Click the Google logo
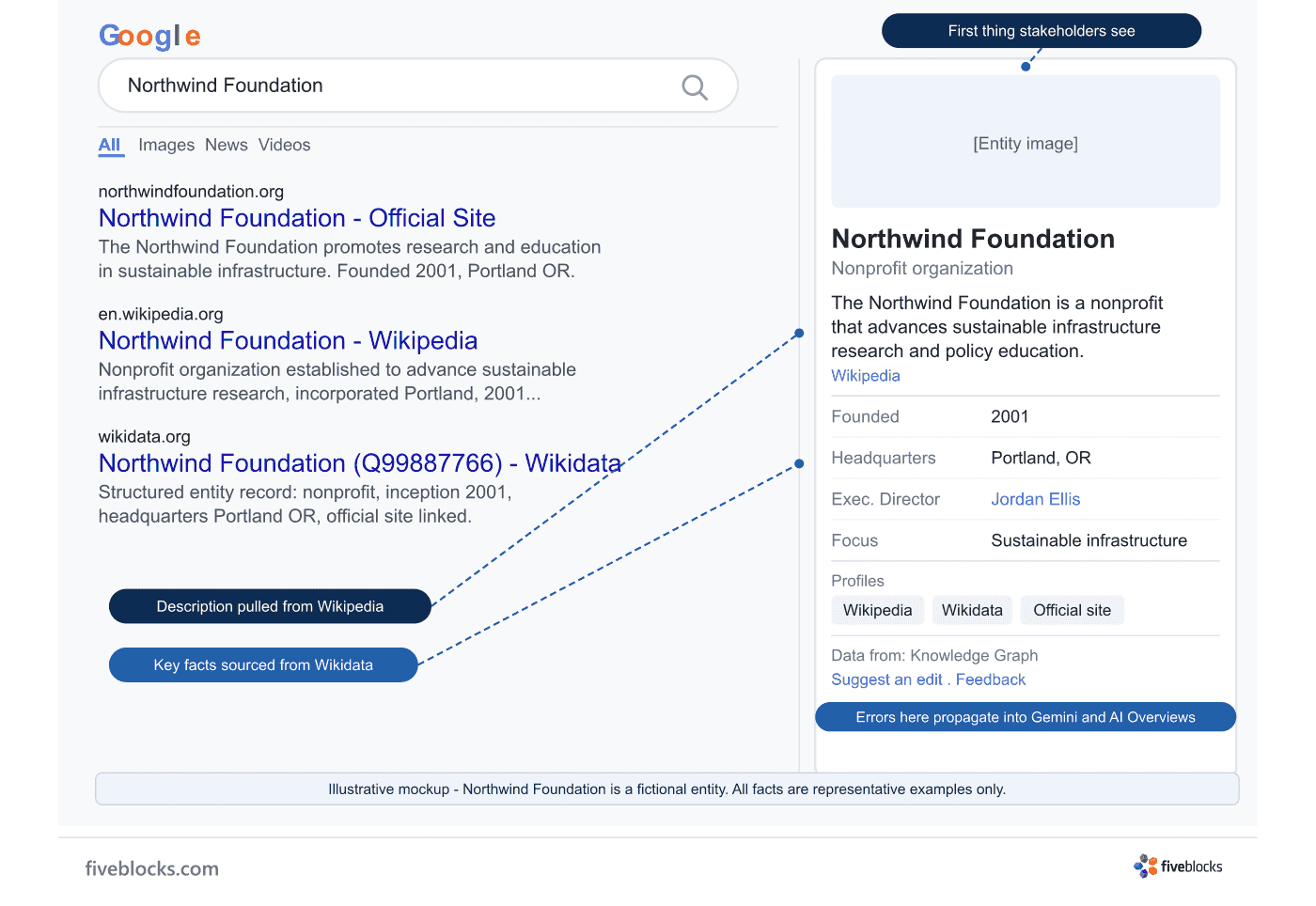The width and height of the screenshot is (1316, 906). [x=149, y=37]
